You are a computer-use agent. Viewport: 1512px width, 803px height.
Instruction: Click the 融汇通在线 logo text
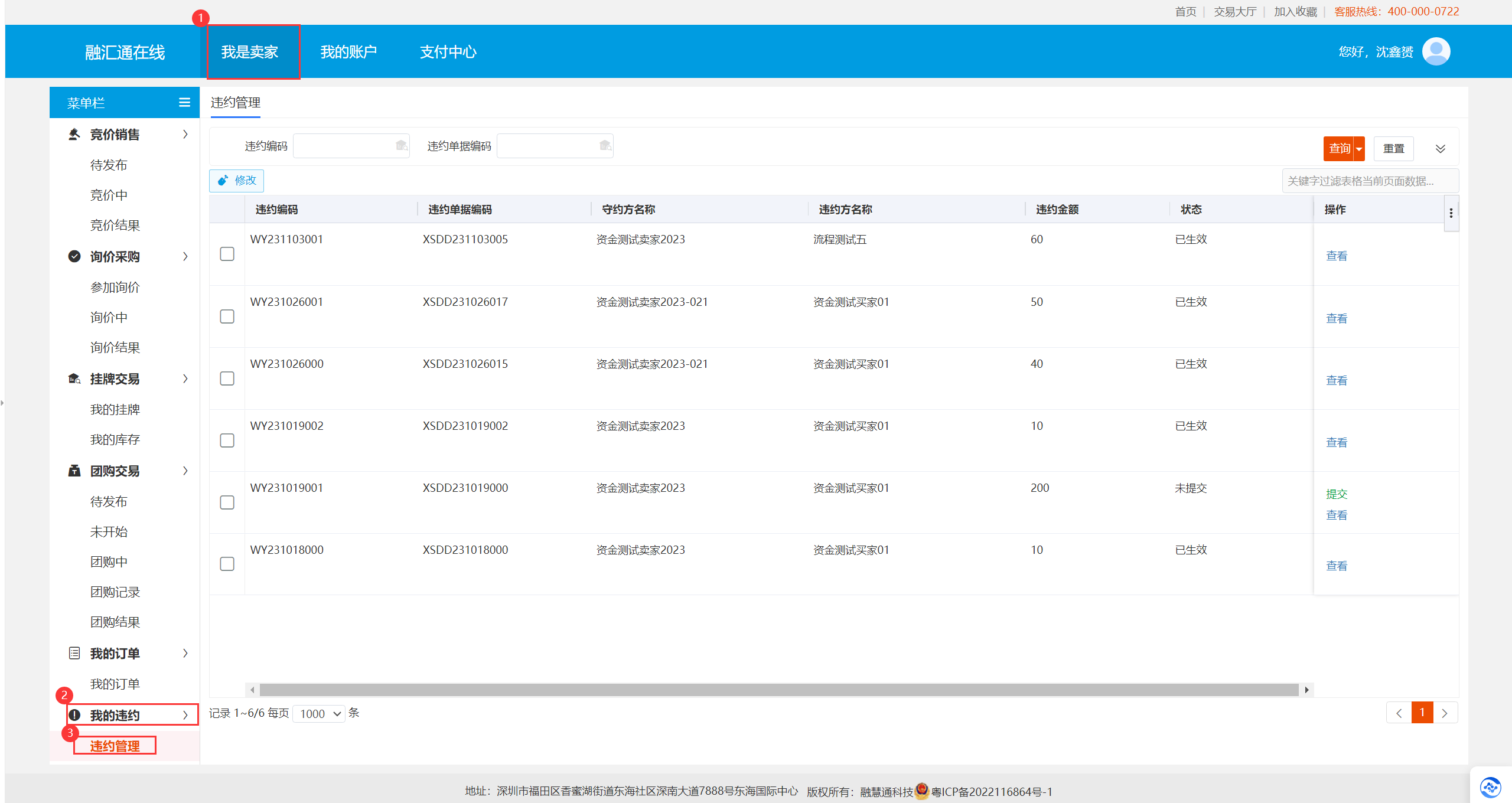tap(125, 53)
